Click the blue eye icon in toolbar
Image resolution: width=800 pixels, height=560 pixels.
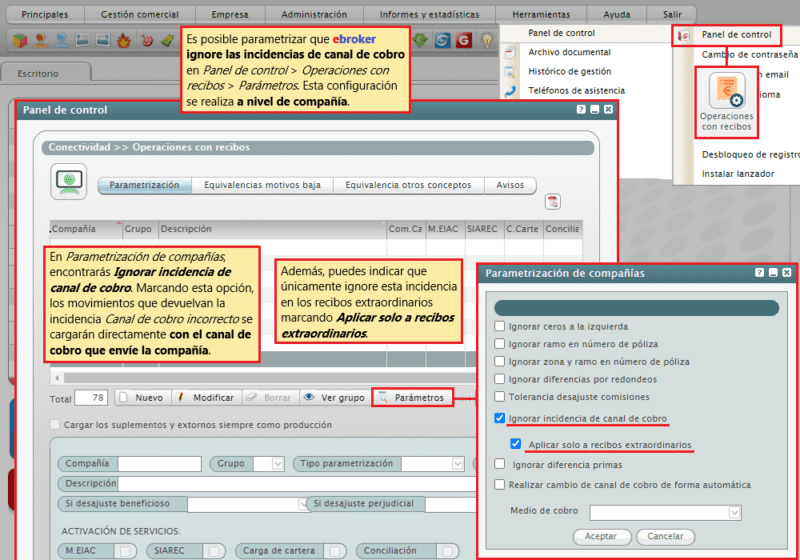tap(442, 40)
